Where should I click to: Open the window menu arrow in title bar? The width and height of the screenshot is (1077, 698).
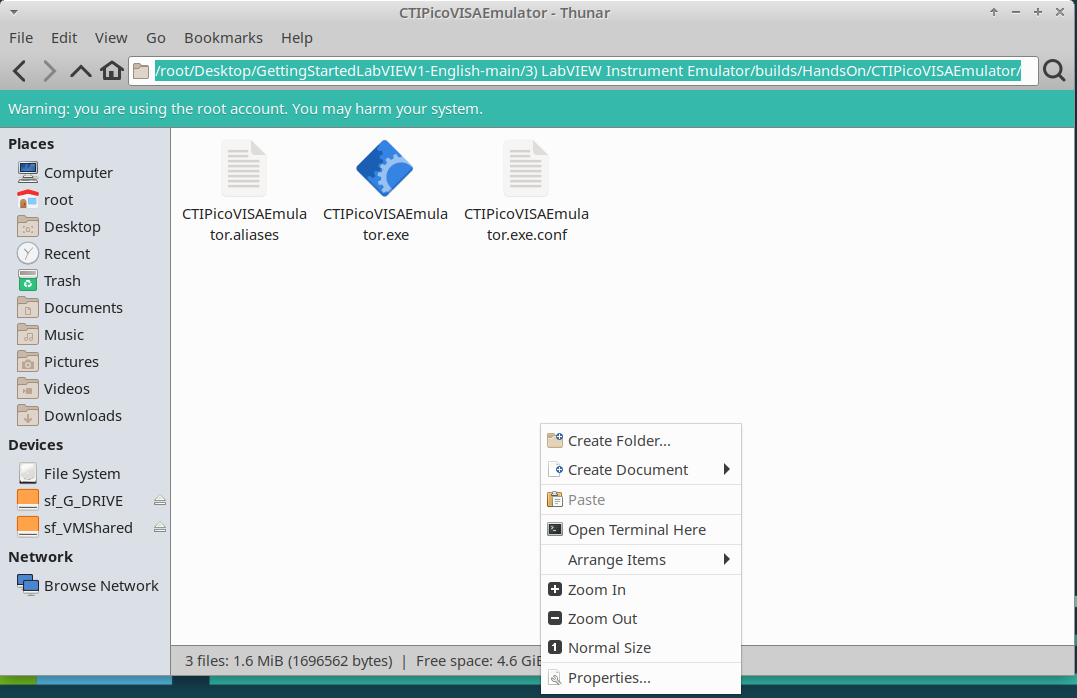click(14, 12)
